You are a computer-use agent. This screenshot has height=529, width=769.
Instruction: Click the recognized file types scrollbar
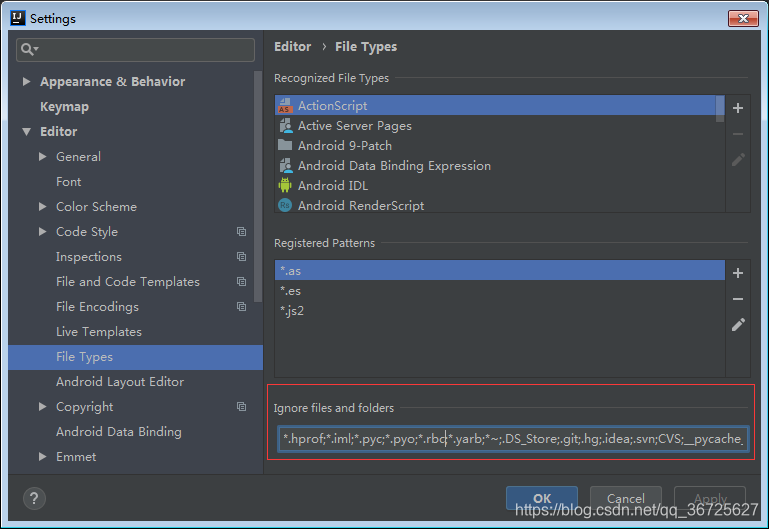720,109
